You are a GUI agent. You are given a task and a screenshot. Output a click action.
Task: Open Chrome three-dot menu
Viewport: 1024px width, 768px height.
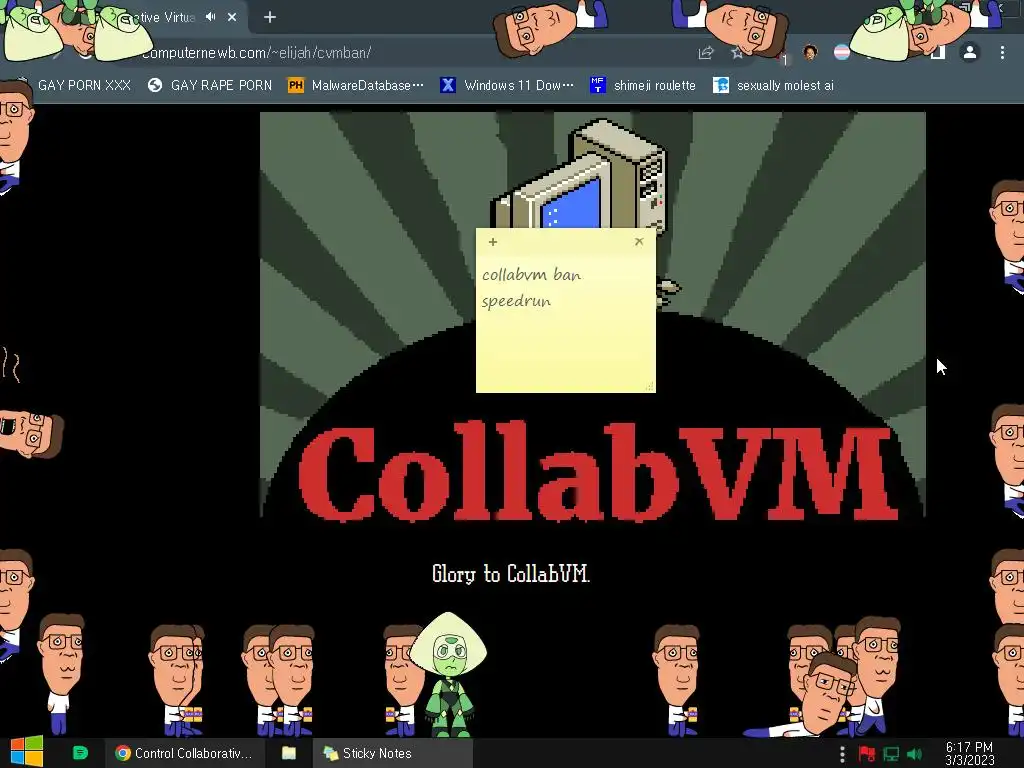tap(1002, 52)
